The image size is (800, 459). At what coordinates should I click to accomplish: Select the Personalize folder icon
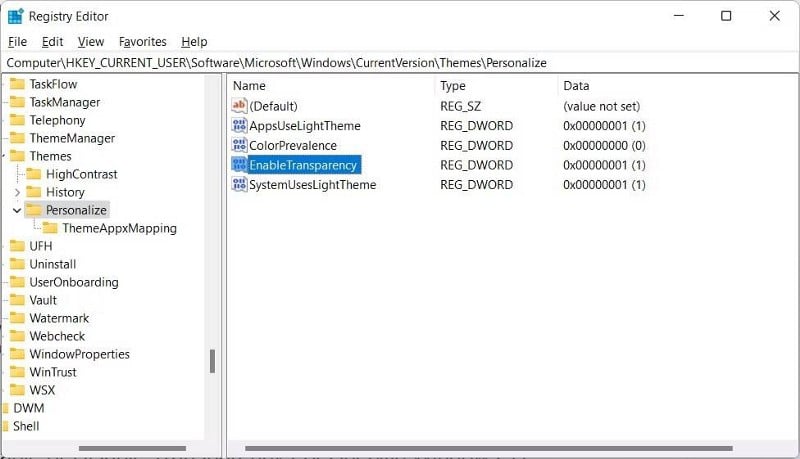pyautogui.click(x=34, y=210)
